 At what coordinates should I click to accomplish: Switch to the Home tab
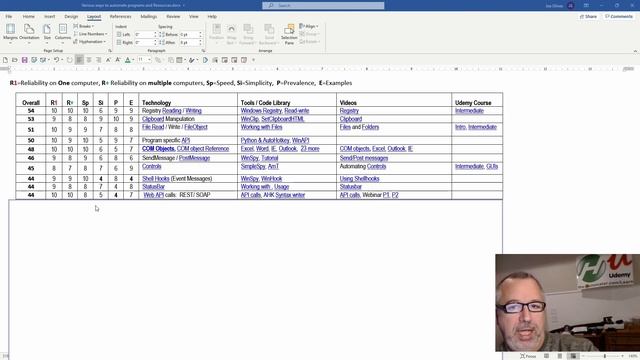point(29,16)
